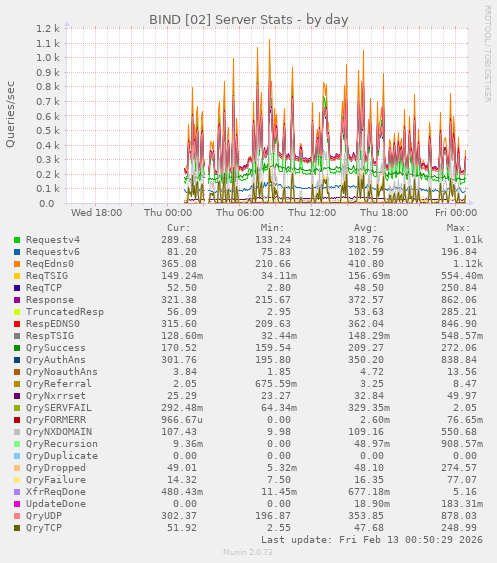Click the light blue QryDuplicate legend swatch
Viewport: 497px width, 563px height.
tap(17, 456)
